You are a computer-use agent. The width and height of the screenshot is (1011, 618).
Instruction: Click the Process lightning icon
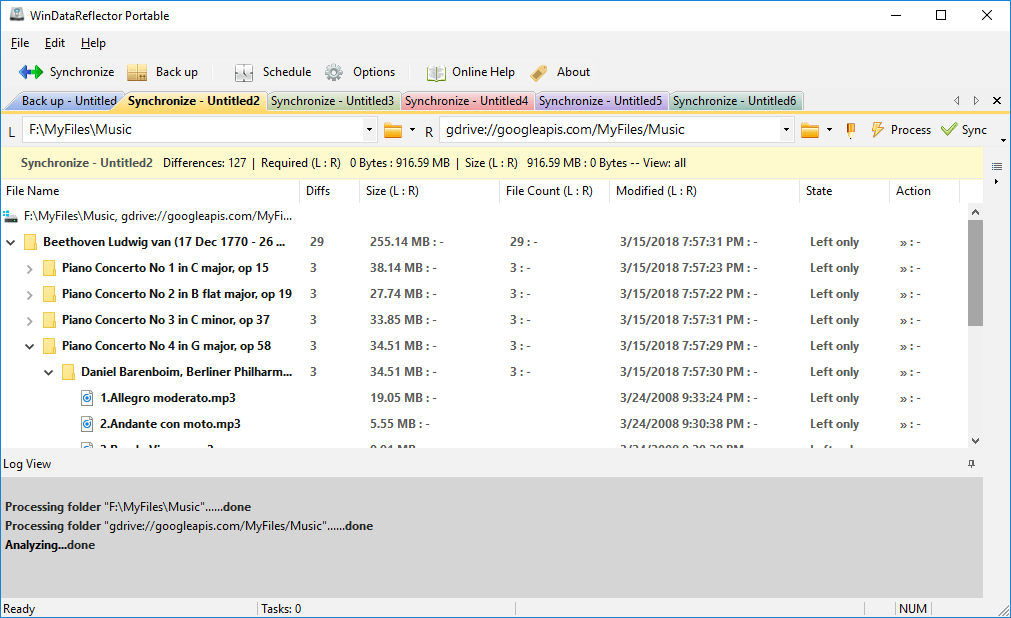[878, 130]
